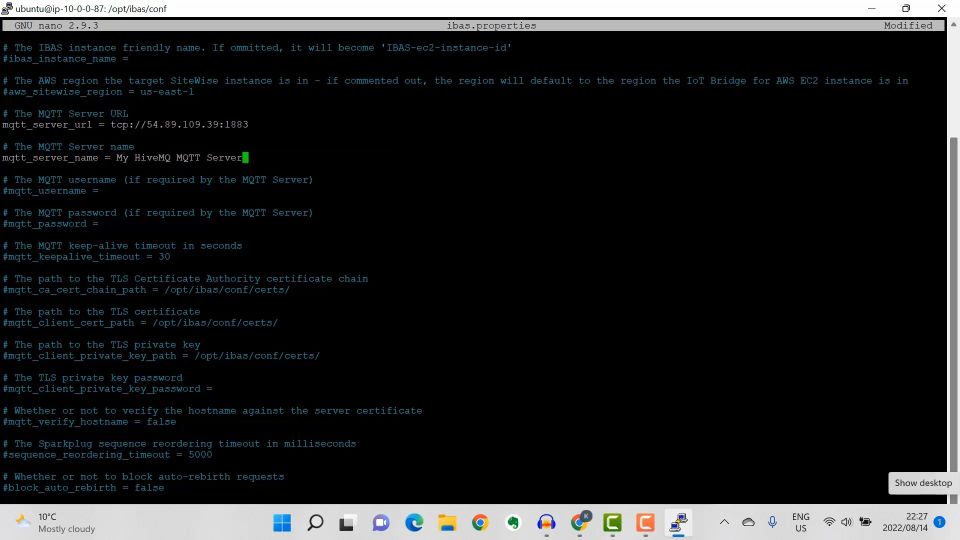Click the #mqtt_ca_cert_chain_path line

point(146,290)
